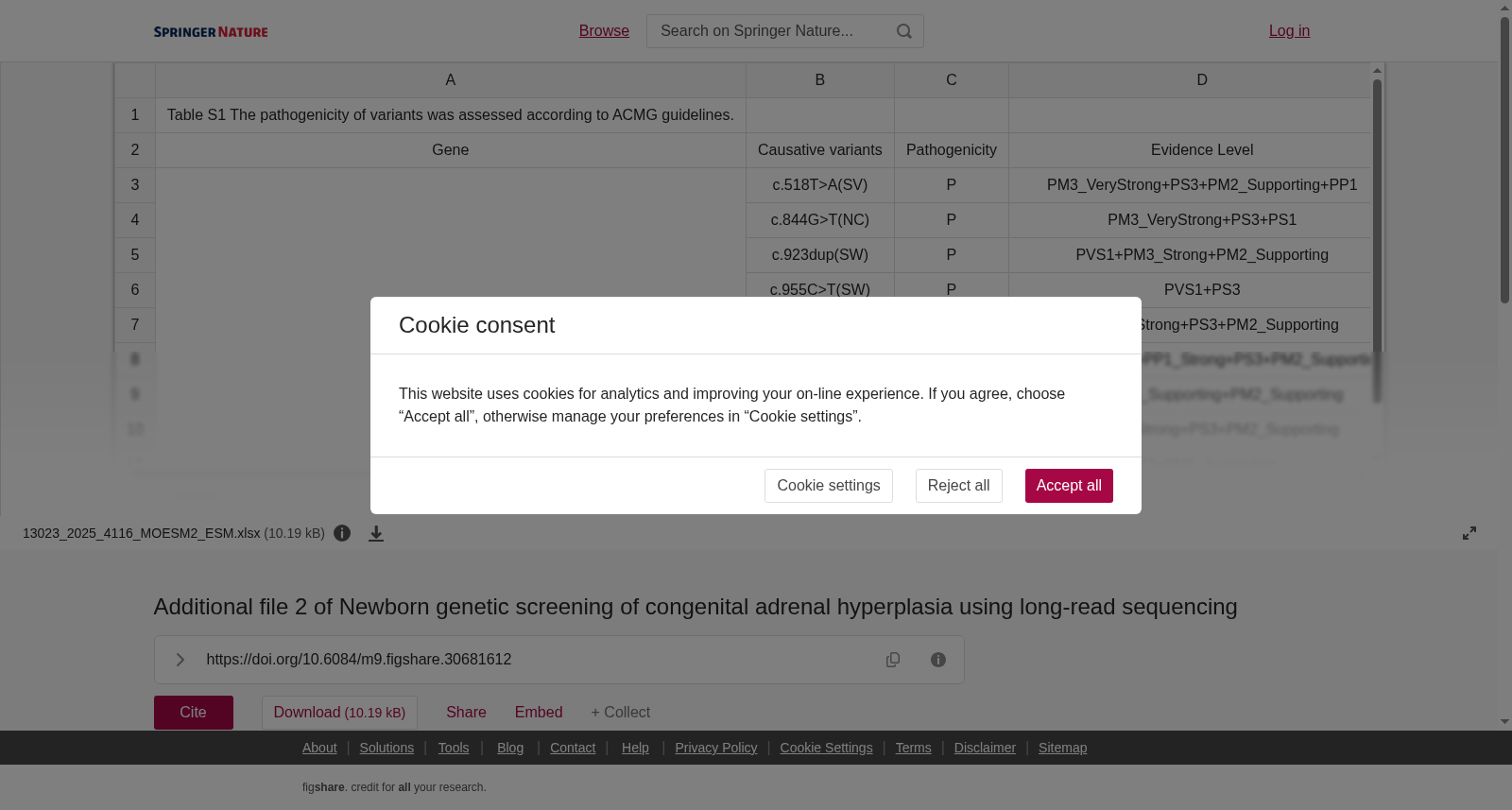This screenshot has width=1512, height=810.
Task: Click the search magnifier icon
Action: 904,31
